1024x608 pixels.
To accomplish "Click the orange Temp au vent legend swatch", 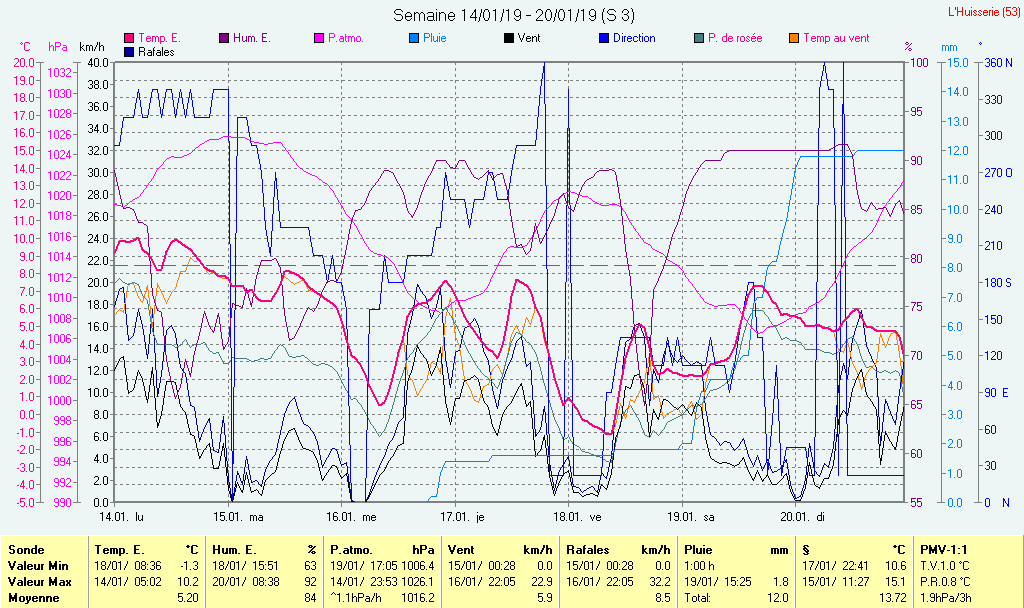I will point(794,39).
